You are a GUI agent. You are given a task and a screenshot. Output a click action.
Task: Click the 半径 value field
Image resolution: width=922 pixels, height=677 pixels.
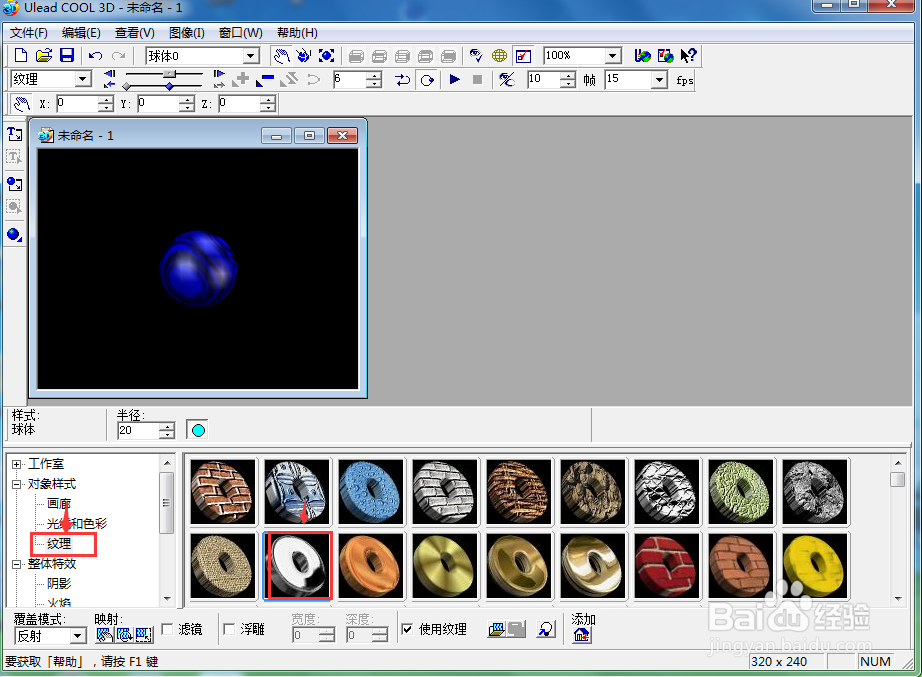[139, 431]
